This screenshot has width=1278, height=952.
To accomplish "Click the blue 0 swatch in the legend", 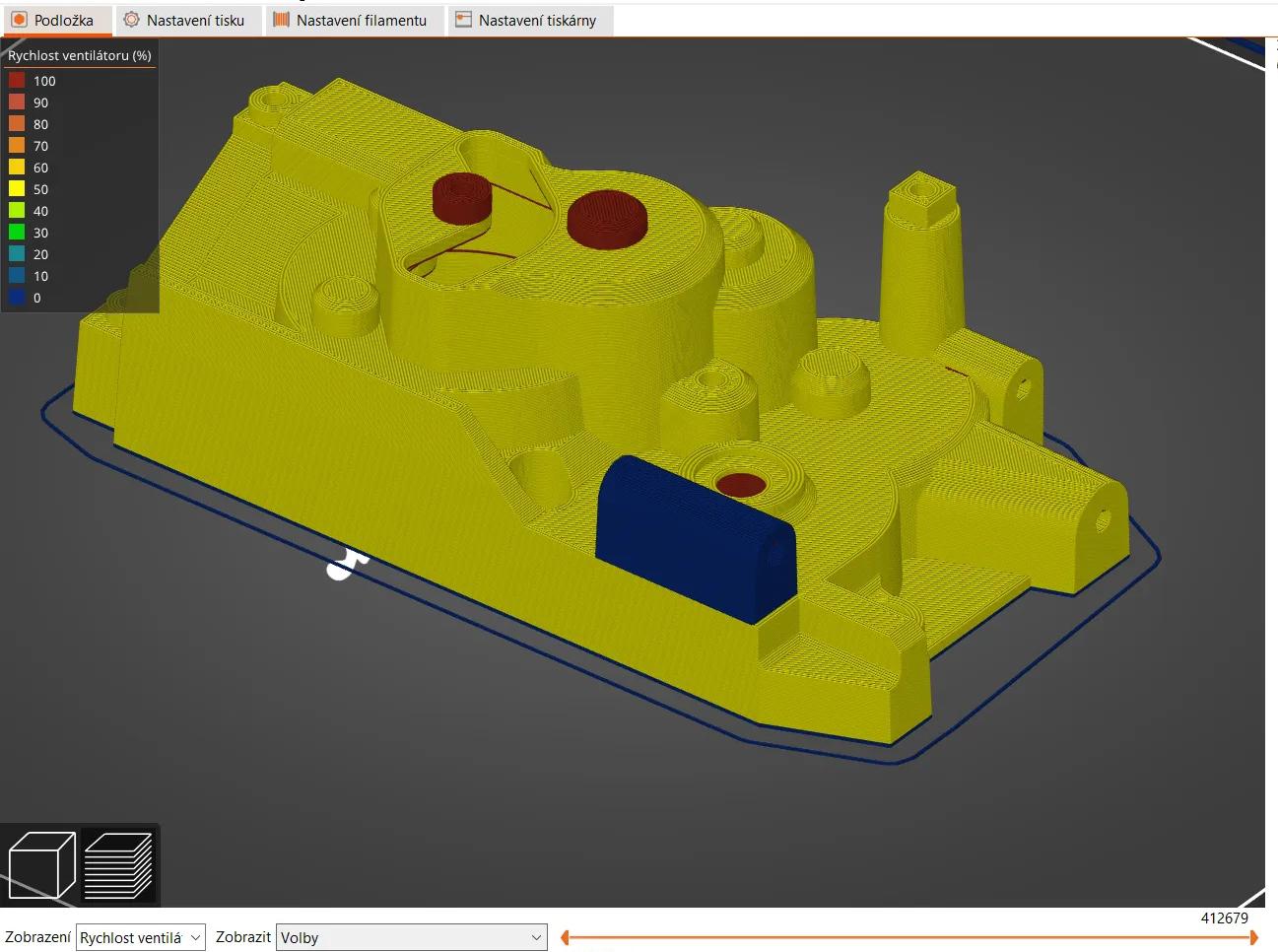I will [17, 298].
